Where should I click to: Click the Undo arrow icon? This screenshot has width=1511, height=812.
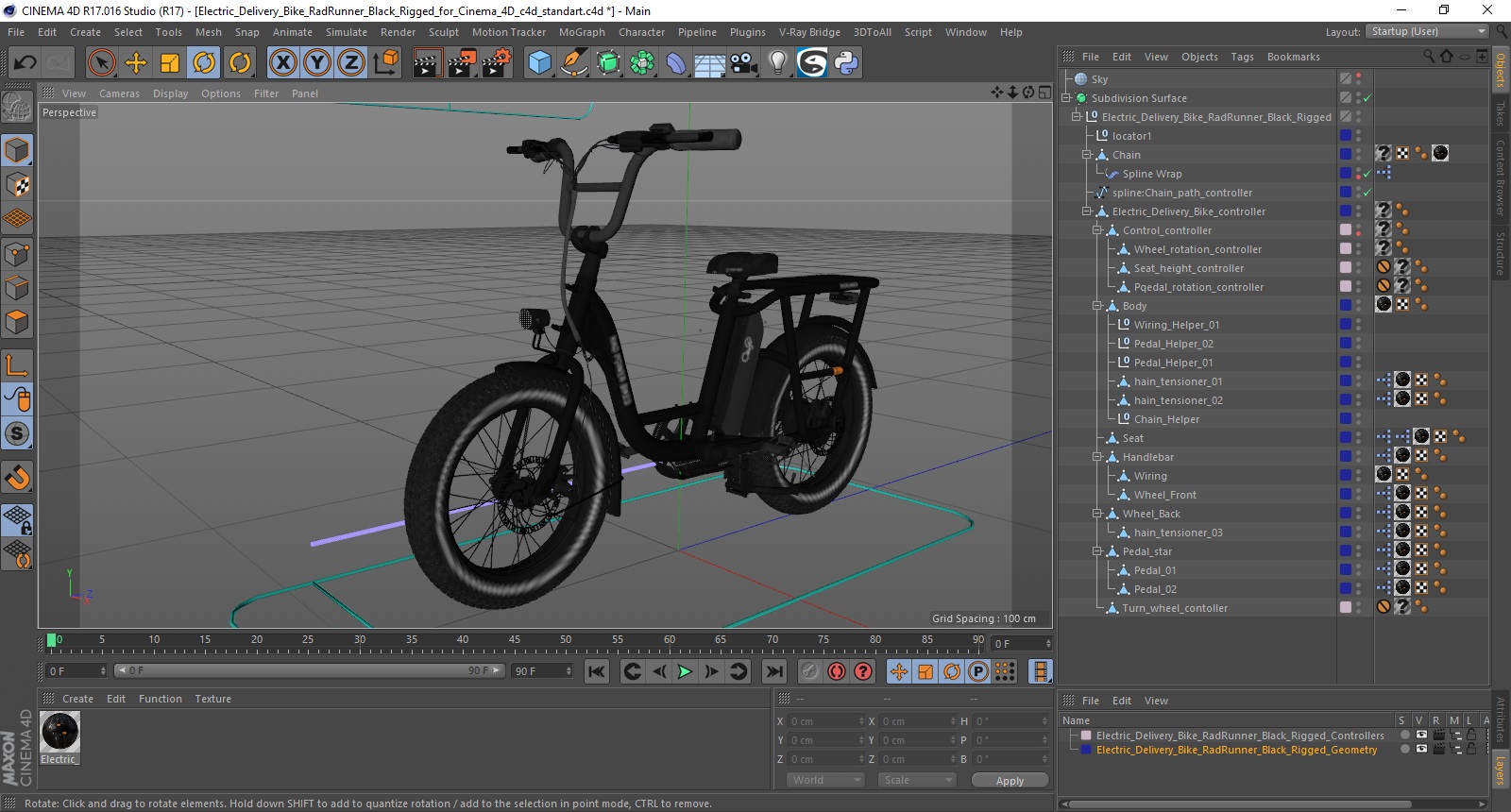tap(25, 63)
